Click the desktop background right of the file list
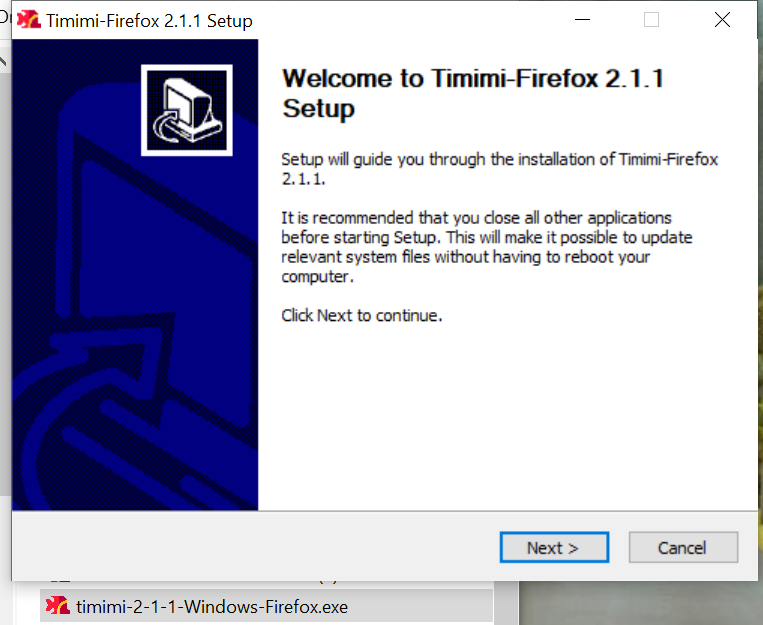The image size is (763, 625). click(x=640, y=603)
